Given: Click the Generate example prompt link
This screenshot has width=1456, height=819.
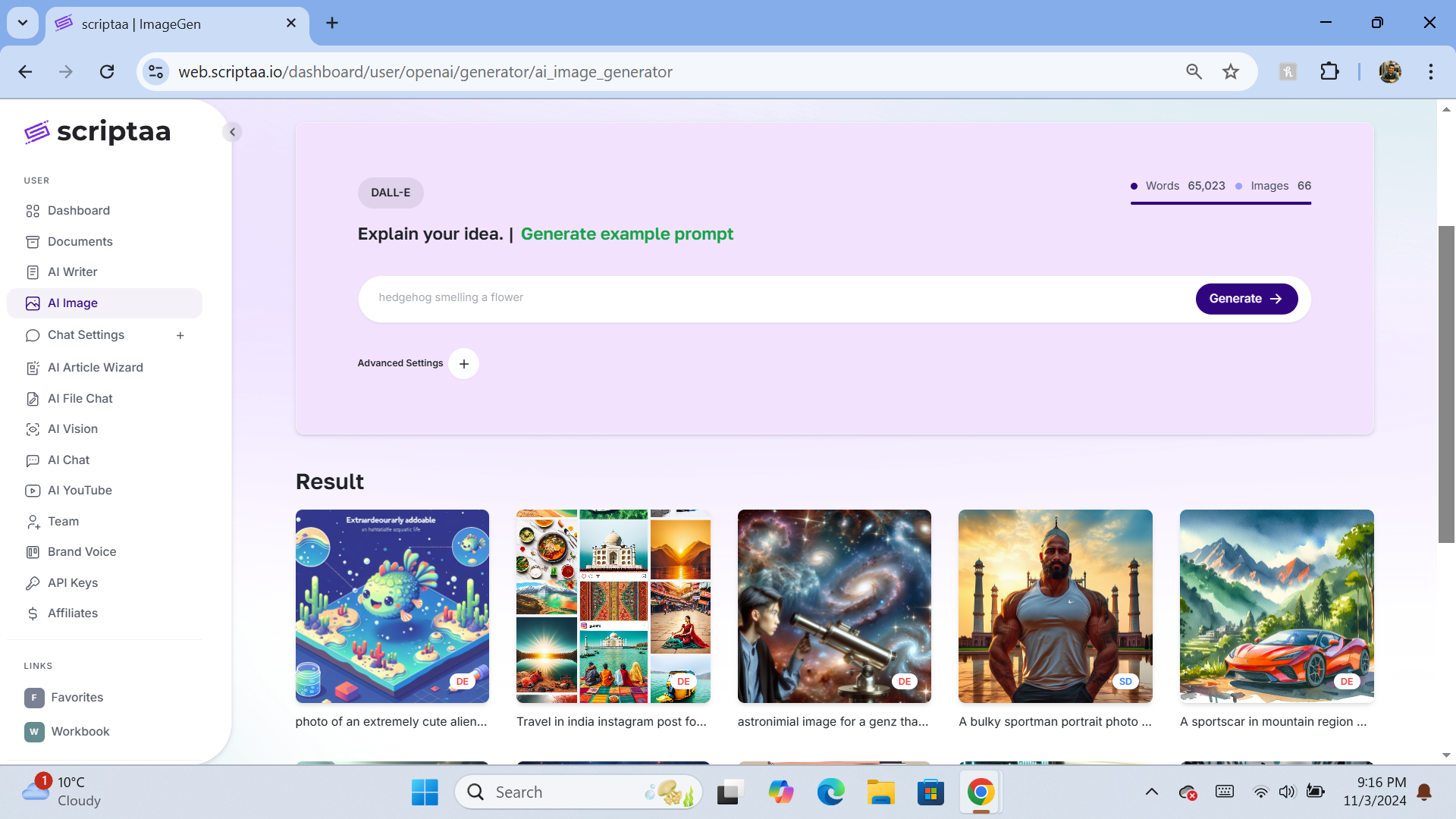Looking at the screenshot, I should tap(626, 234).
